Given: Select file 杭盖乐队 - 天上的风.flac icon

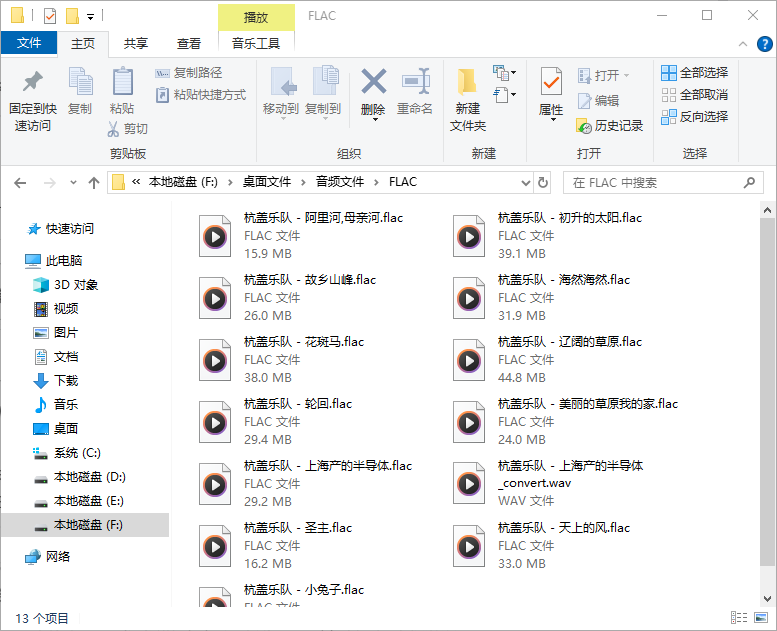Looking at the screenshot, I should pyautogui.click(x=469, y=546).
